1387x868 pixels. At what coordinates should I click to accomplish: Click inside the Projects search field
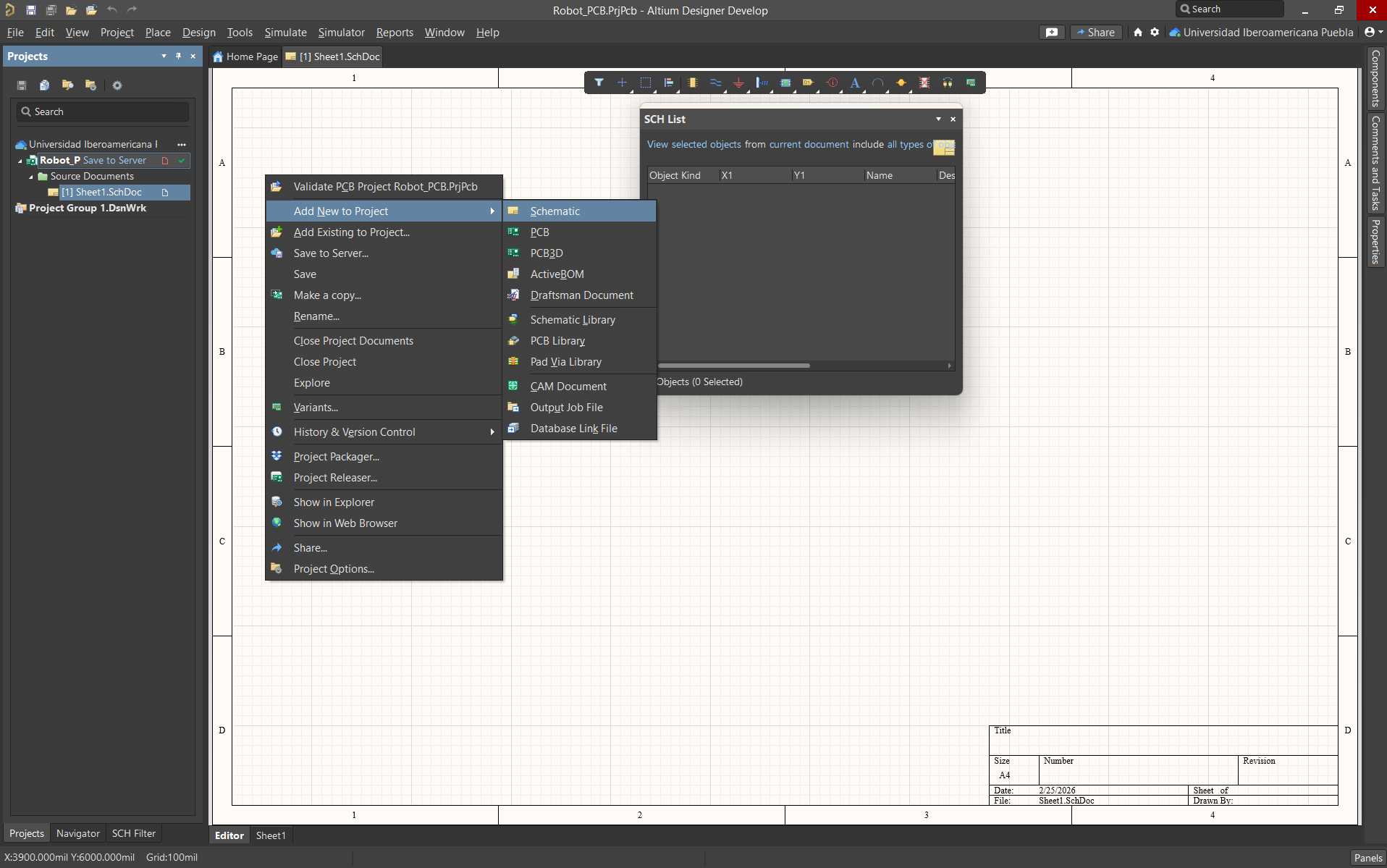click(x=101, y=111)
